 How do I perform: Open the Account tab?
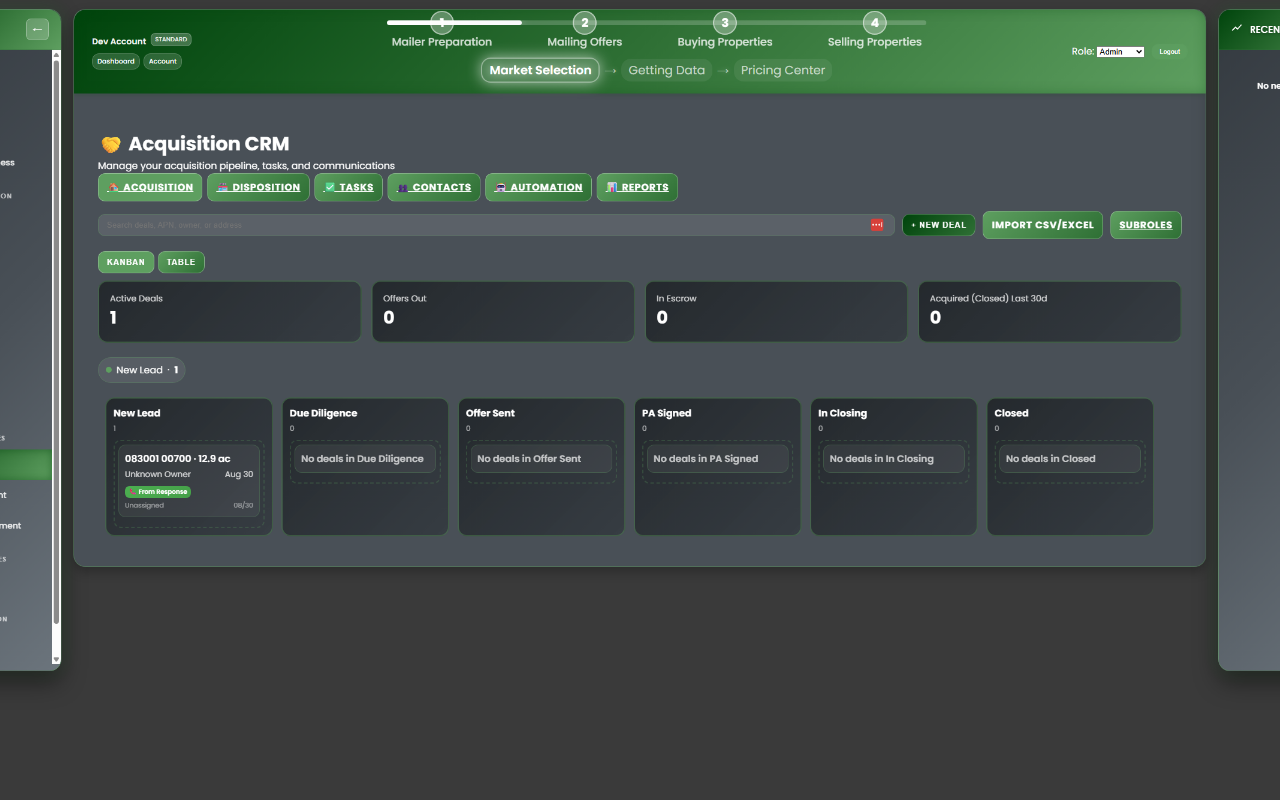[x=162, y=61]
